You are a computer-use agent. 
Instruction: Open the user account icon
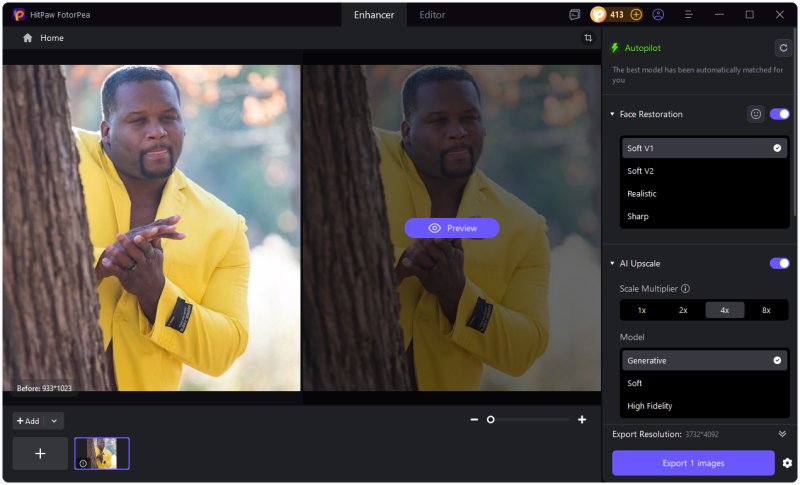click(658, 15)
